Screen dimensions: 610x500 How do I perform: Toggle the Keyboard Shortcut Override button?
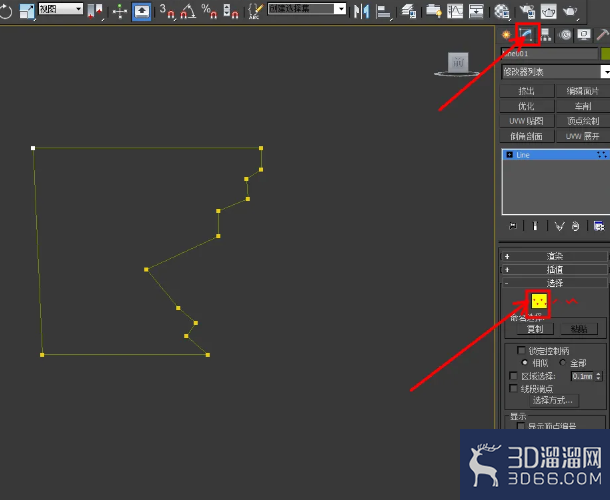[141, 11]
